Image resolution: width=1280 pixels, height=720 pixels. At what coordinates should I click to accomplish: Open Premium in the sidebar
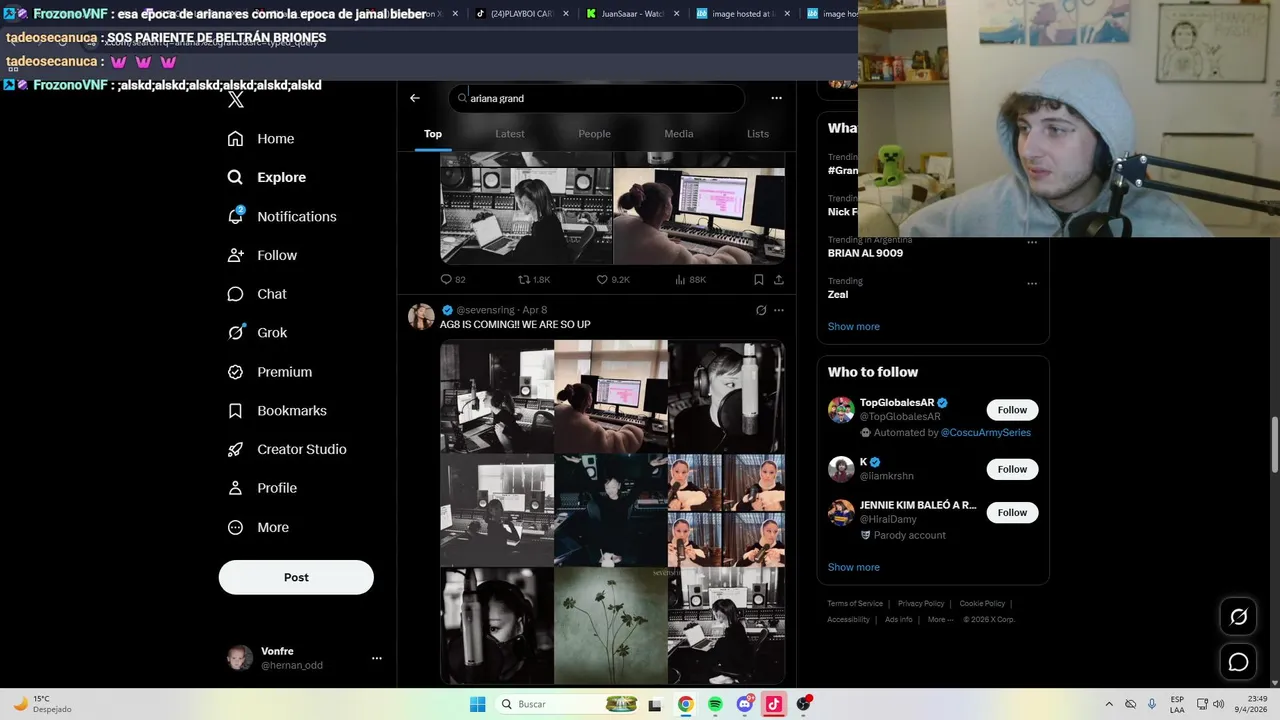tap(270, 372)
